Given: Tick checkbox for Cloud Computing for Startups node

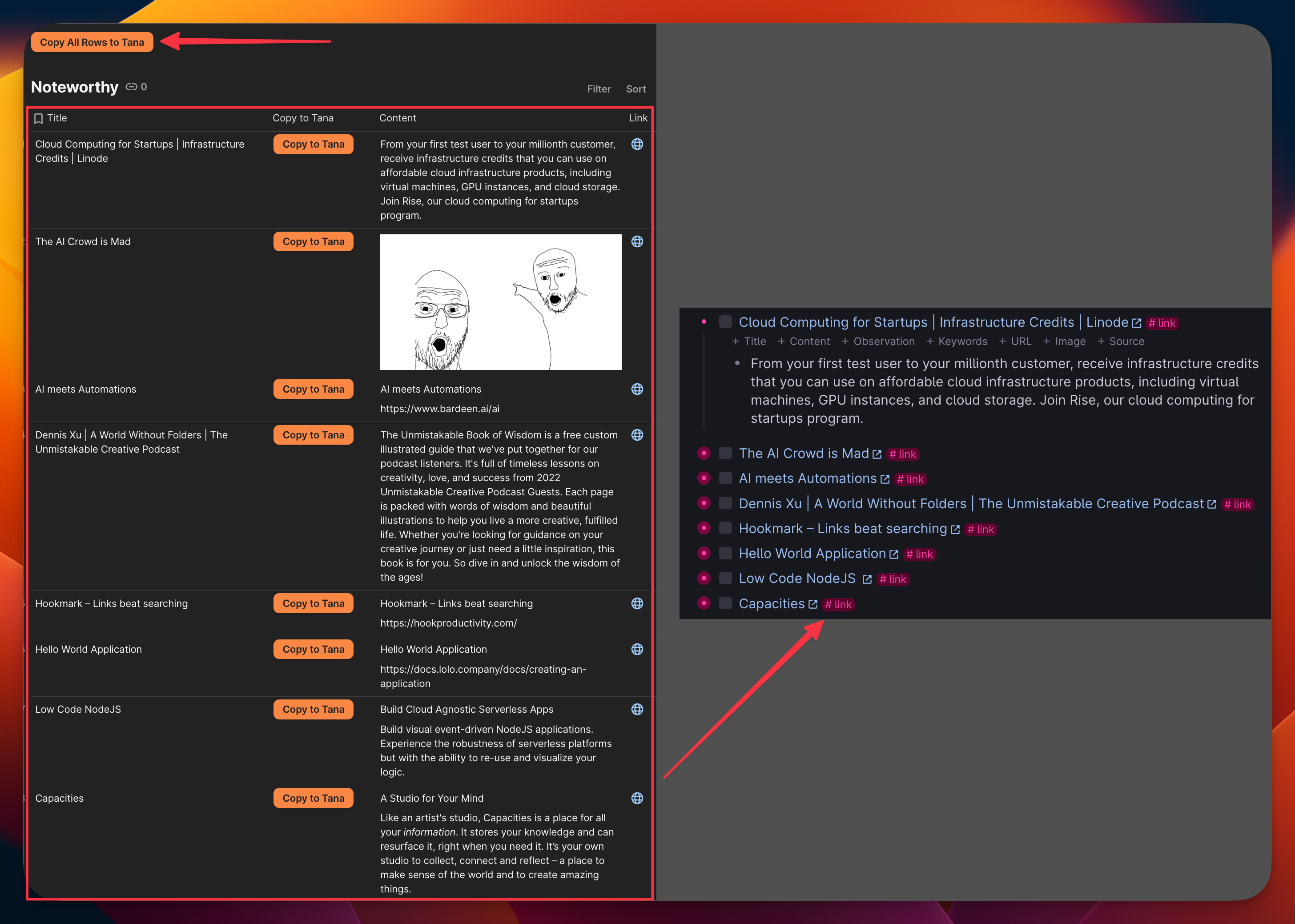Looking at the screenshot, I should [725, 321].
